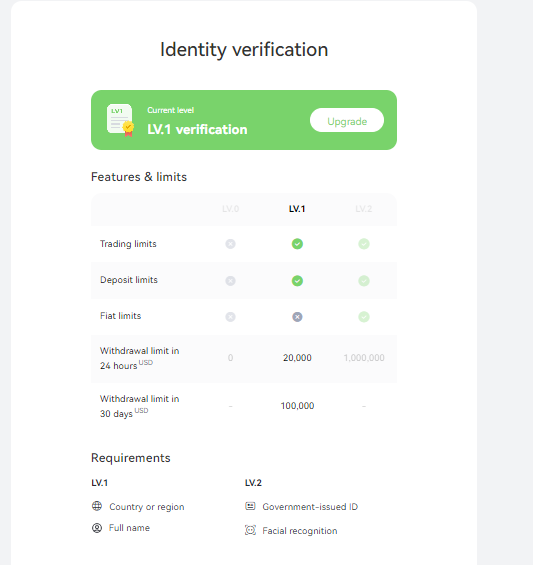
Task: Click LV.0 cross icon for Deposit limits
Action: 231,281
